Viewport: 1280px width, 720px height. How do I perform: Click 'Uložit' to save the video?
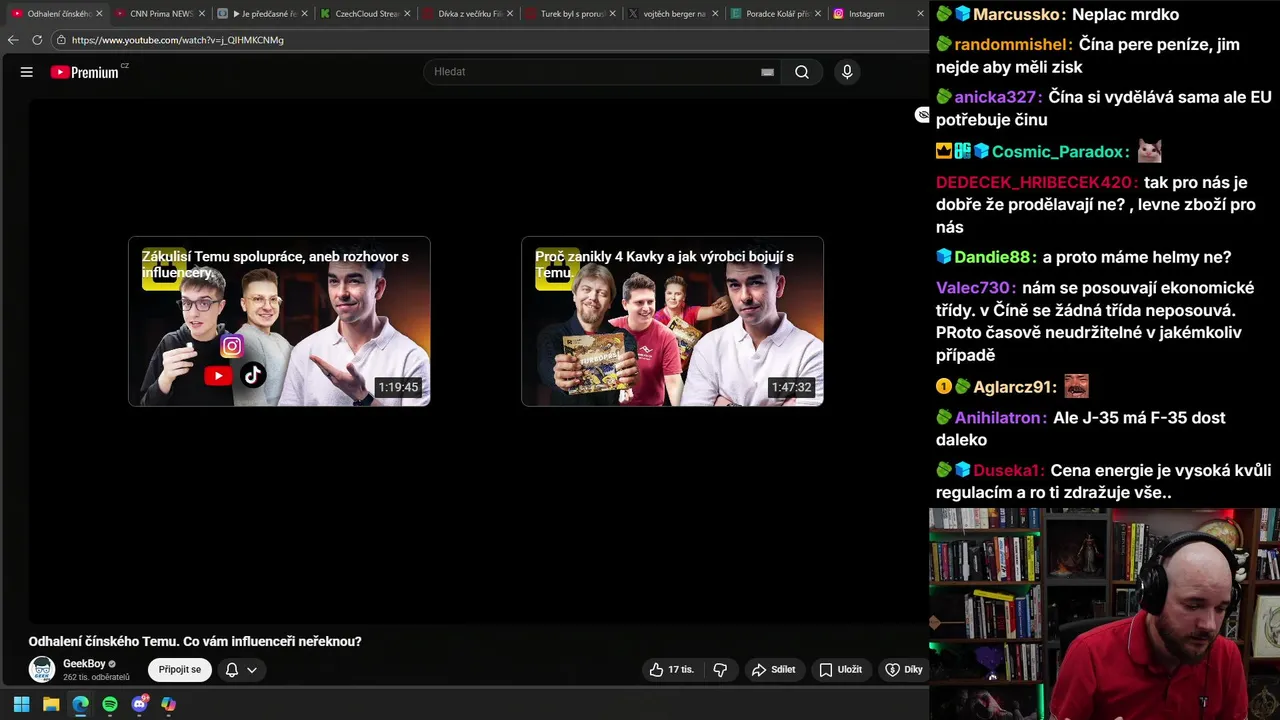tap(840, 670)
